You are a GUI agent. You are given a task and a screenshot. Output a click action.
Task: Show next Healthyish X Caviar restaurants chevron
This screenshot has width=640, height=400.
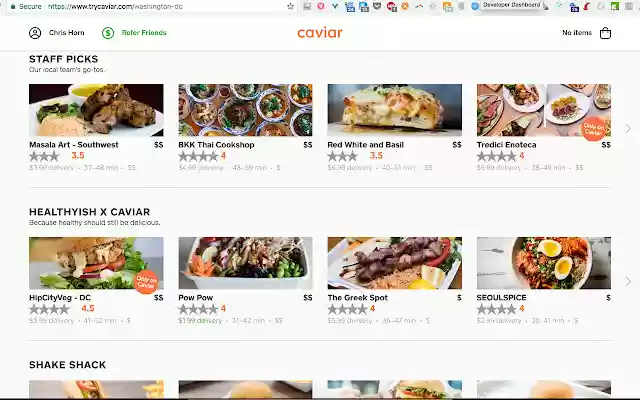click(628, 282)
